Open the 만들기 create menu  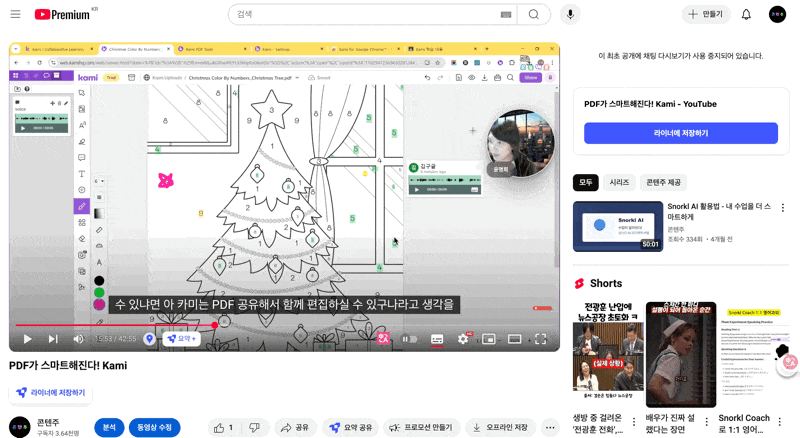[x=706, y=14]
